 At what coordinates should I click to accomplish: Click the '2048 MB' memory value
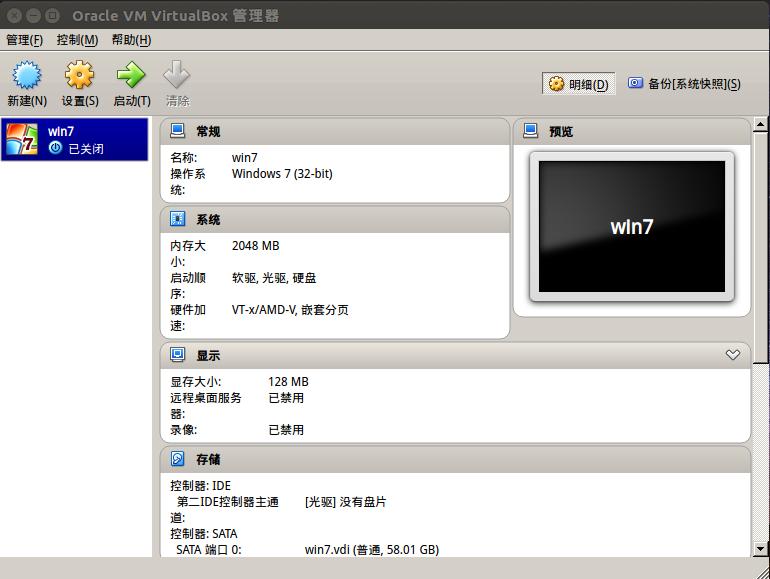point(255,246)
